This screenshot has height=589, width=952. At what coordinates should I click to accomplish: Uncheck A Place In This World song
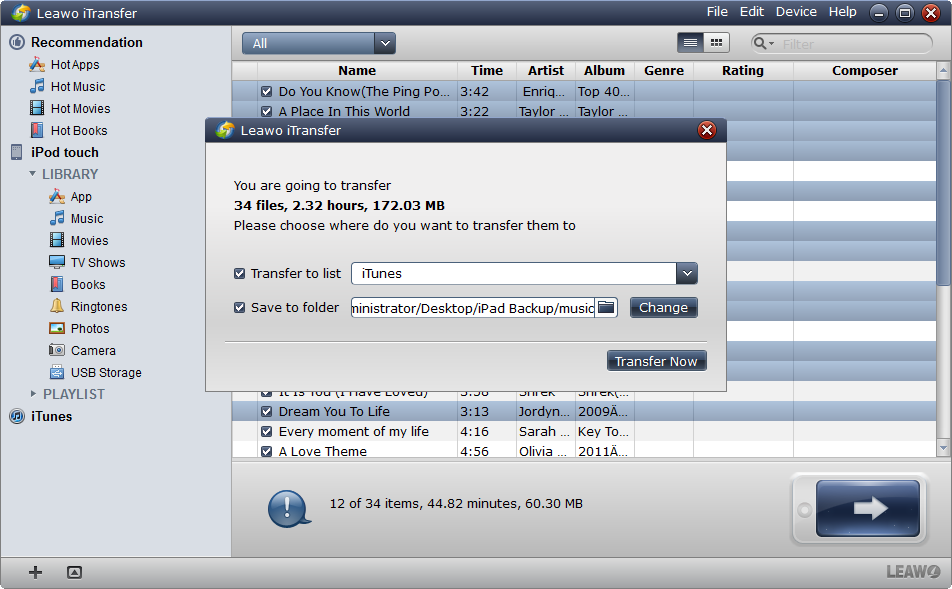point(266,112)
